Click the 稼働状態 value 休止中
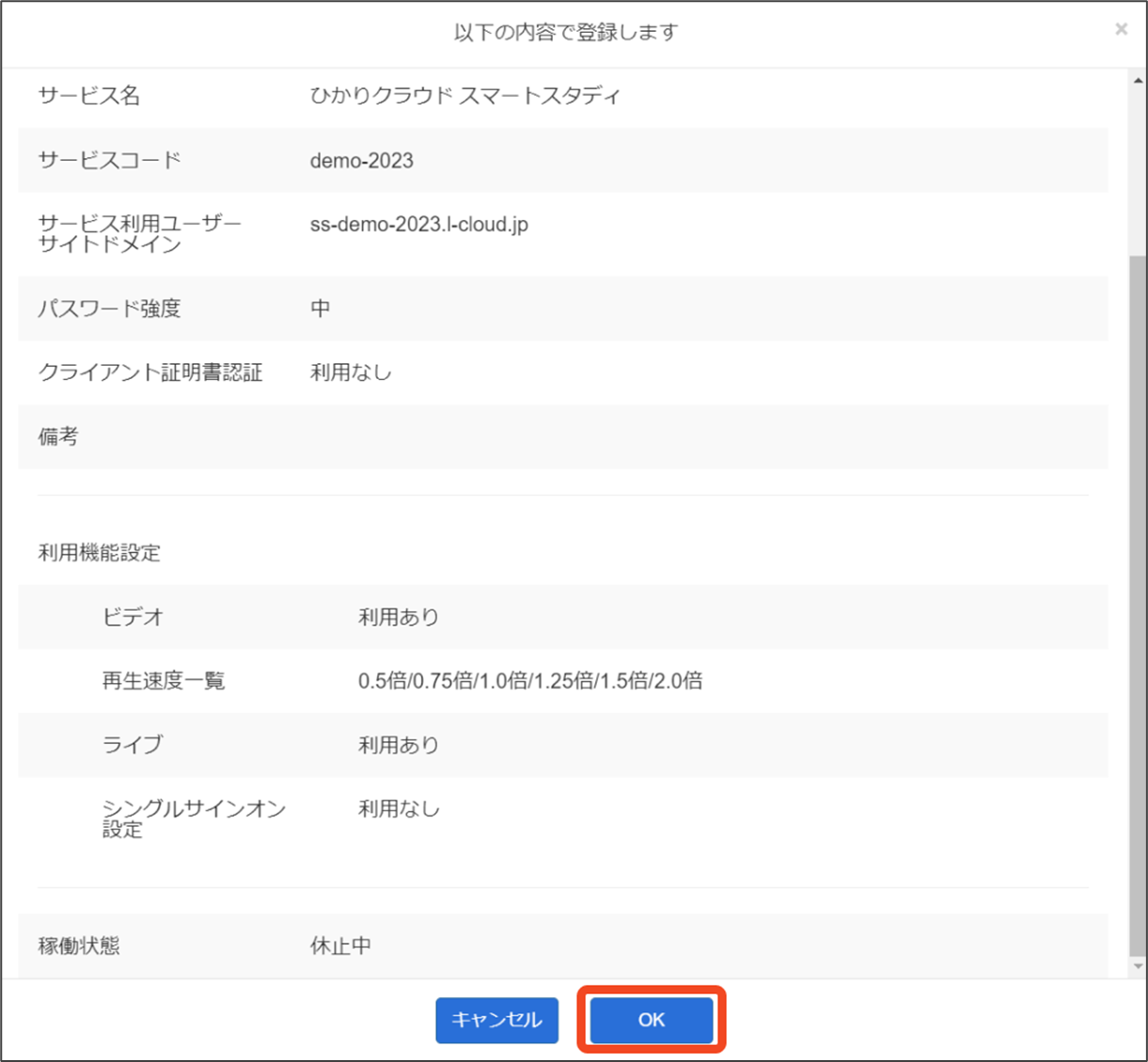The width and height of the screenshot is (1148, 1062). (x=340, y=945)
